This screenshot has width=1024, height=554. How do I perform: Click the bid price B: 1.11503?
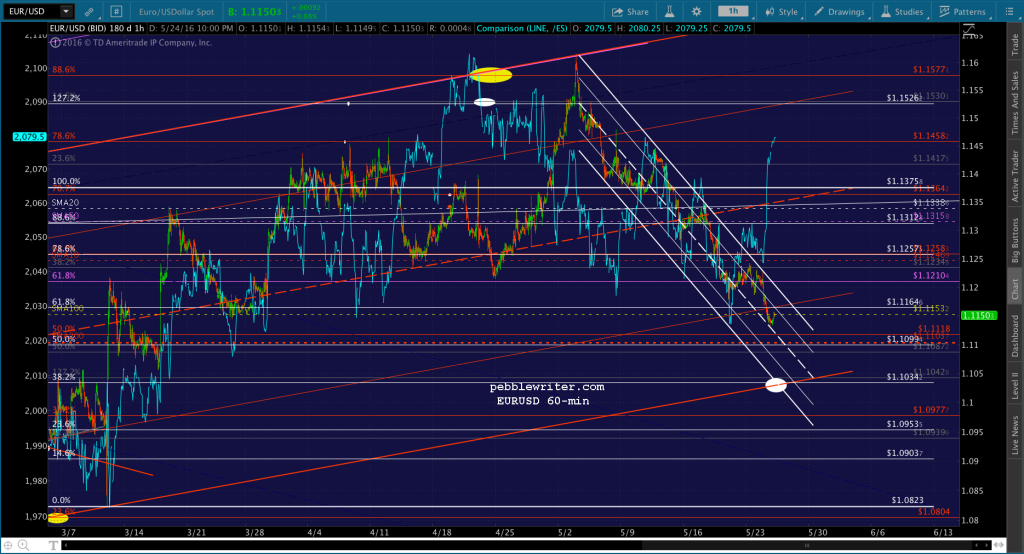pos(255,12)
